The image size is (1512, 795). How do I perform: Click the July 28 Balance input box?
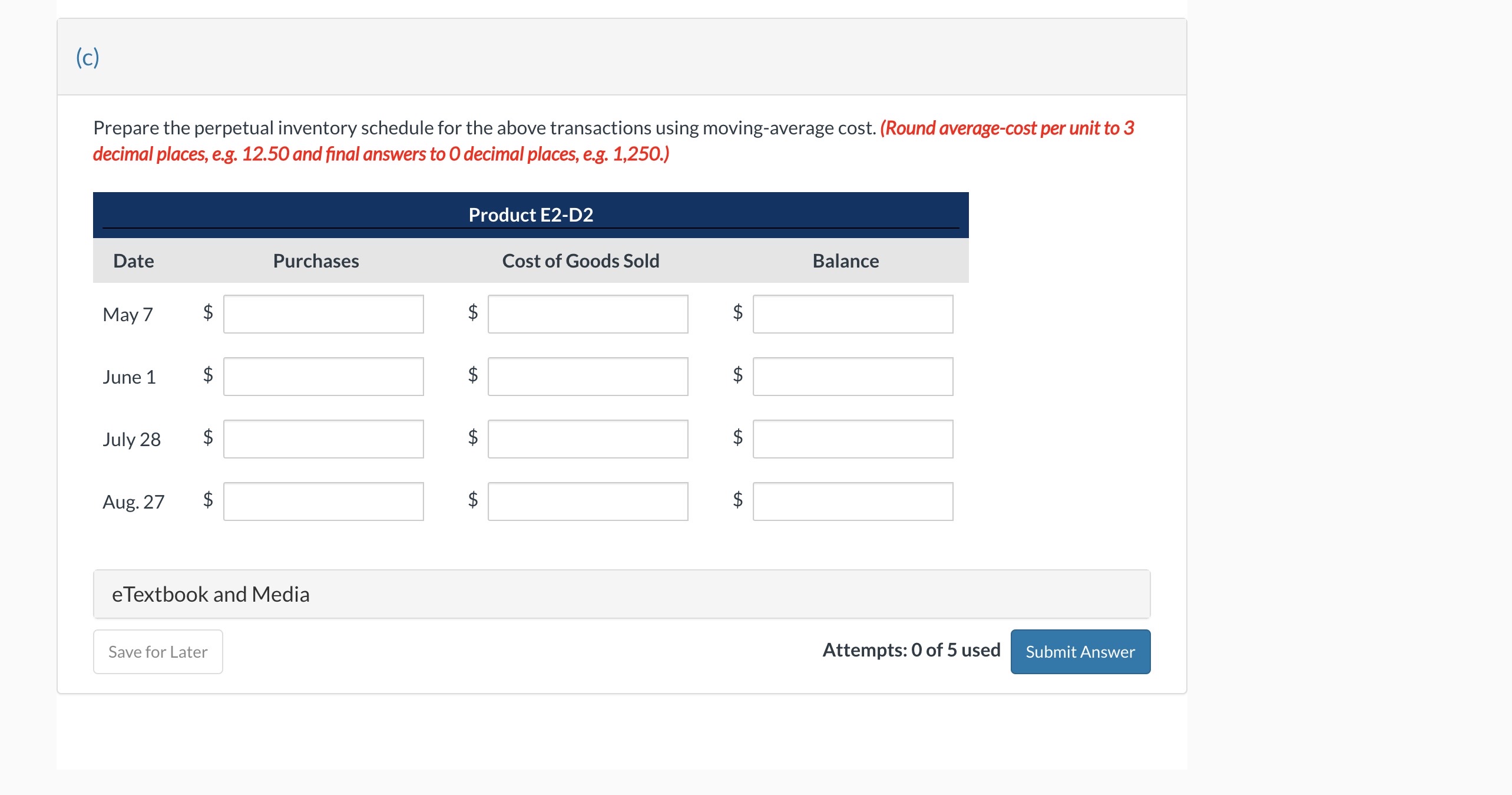(x=852, y=438)
